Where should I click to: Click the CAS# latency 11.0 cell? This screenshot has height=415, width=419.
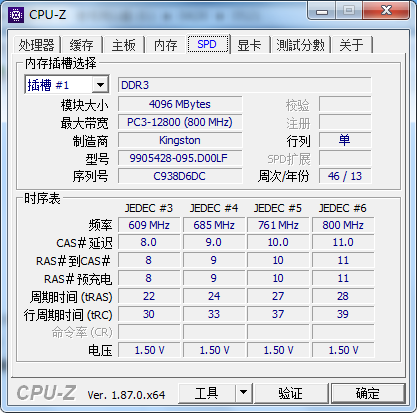(x=343, y=242)
